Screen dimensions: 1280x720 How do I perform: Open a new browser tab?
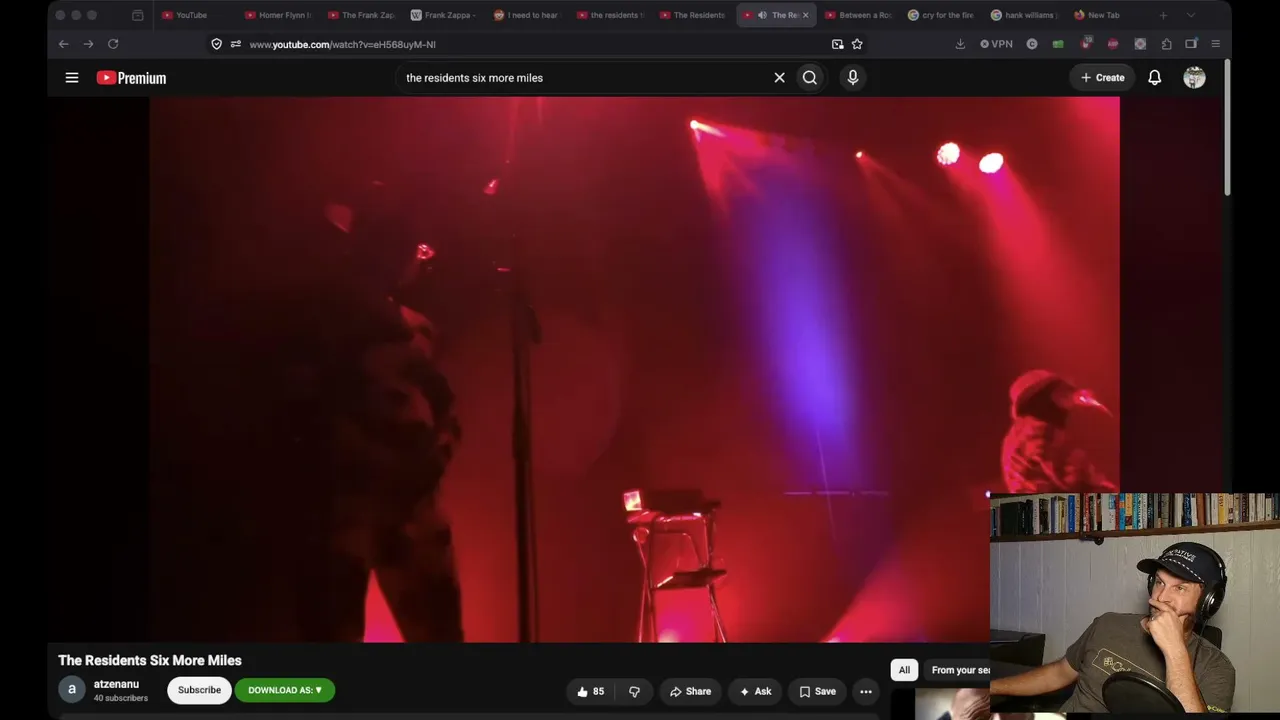click(x=1163, y=15)
